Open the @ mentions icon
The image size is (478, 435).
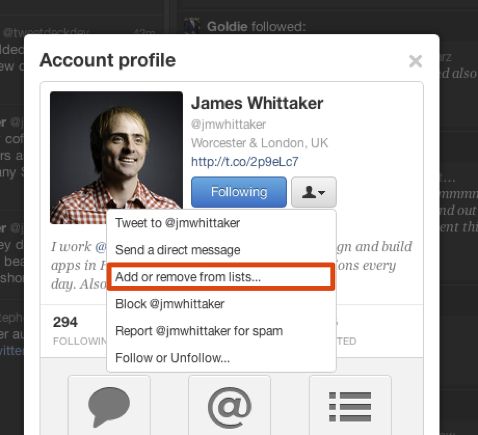coord(230,406)
